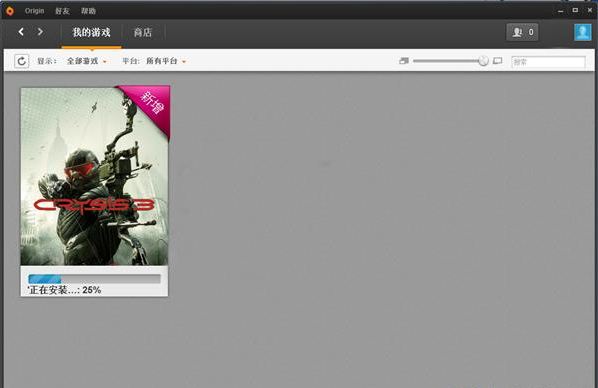Open the 好友 menu
This screenshot has height=388, width=598.
(62, 11)
